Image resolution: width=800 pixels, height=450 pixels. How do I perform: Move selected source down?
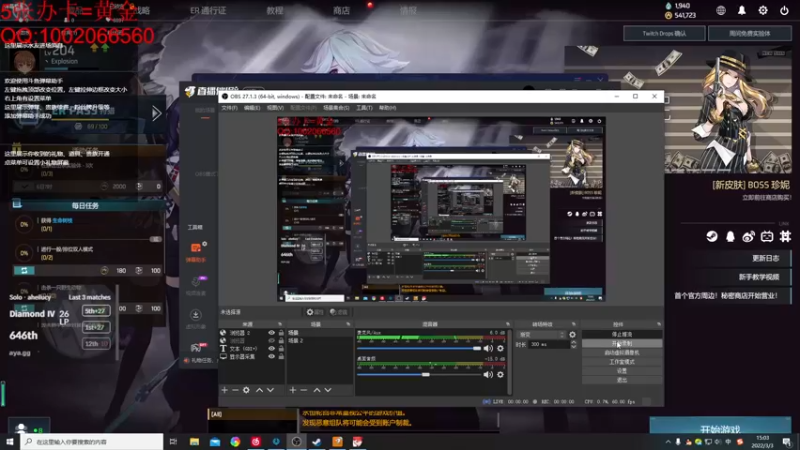(270, 390)
